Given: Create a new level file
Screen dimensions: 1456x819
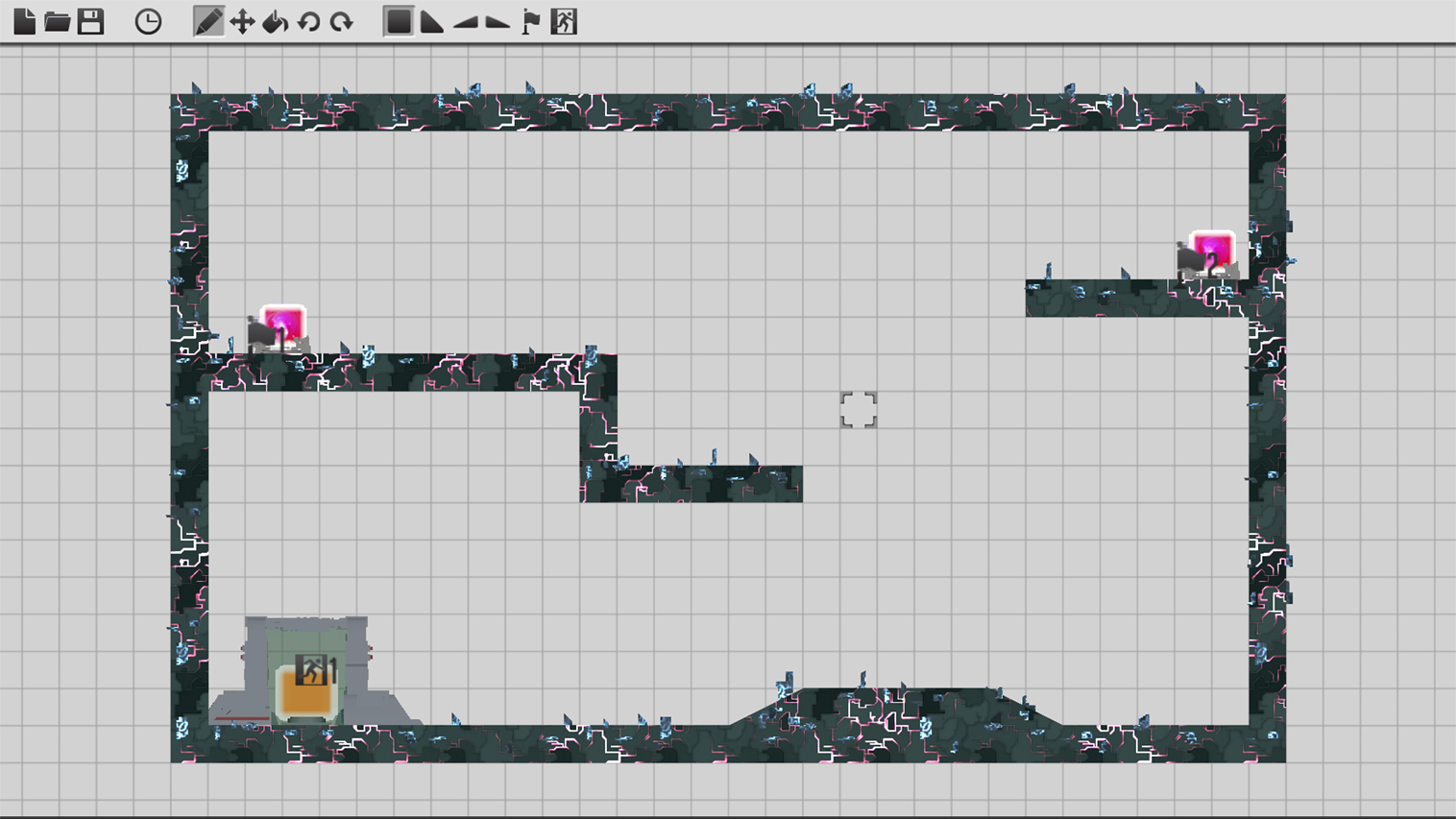Looking at the screenshot, I should (24, 21).
